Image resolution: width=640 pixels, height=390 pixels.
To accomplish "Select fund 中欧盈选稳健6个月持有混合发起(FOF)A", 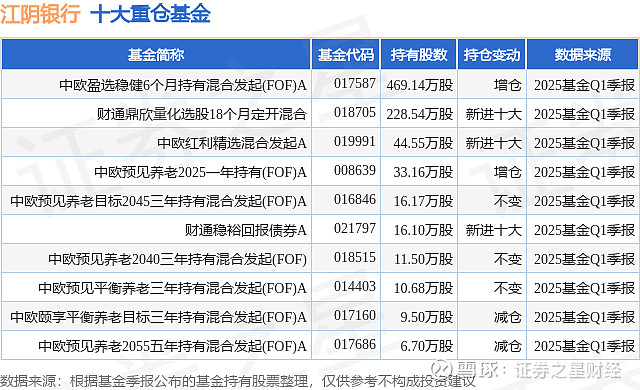I will point(183,85).
